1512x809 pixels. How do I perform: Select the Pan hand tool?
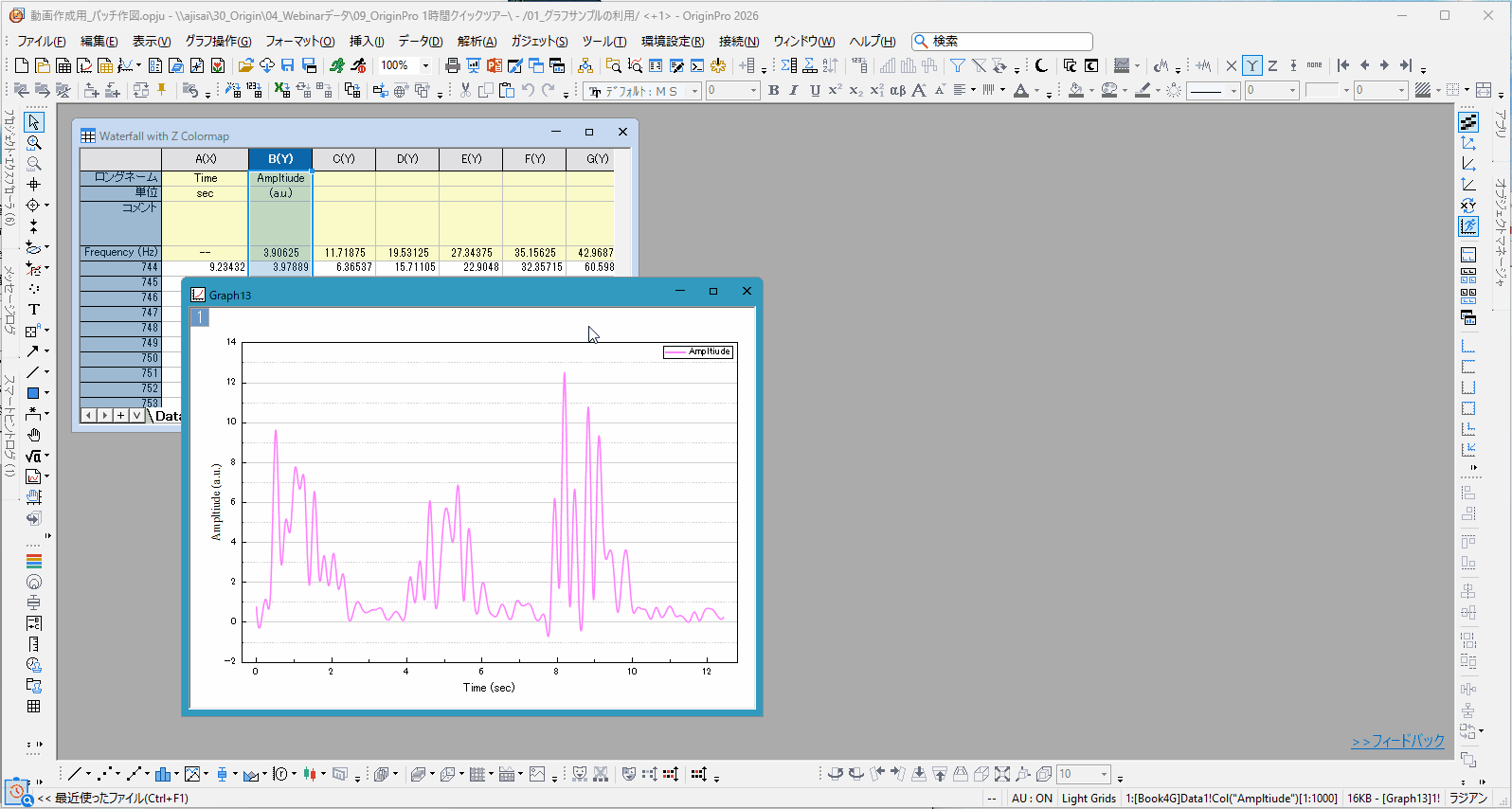pos(34,435)
